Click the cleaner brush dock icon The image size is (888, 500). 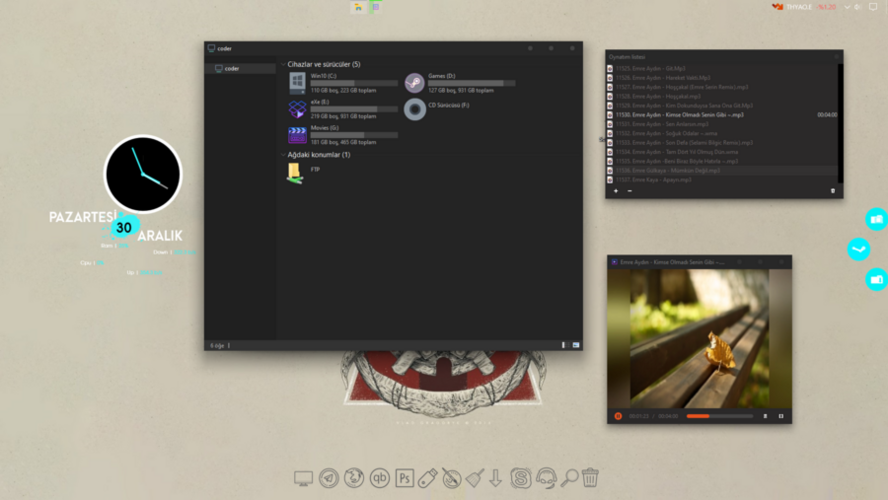475,478
